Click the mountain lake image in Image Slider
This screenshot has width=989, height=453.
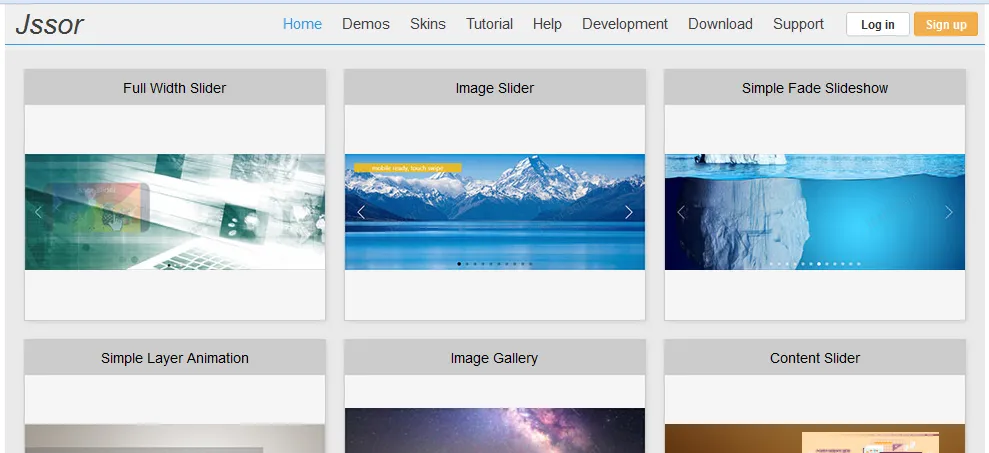click(494, 212)
